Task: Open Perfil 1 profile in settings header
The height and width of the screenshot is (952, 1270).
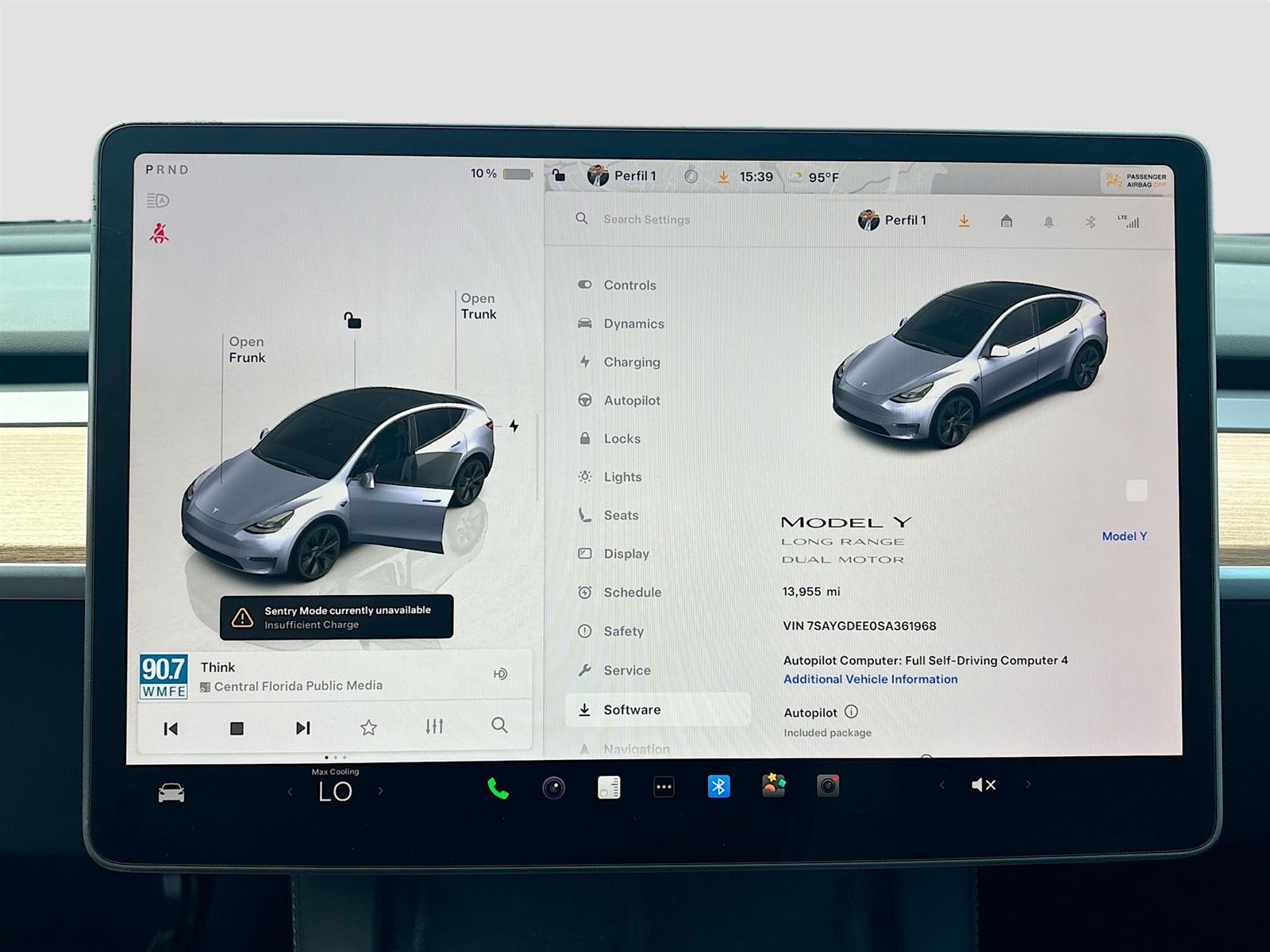Action: point(892,221)
